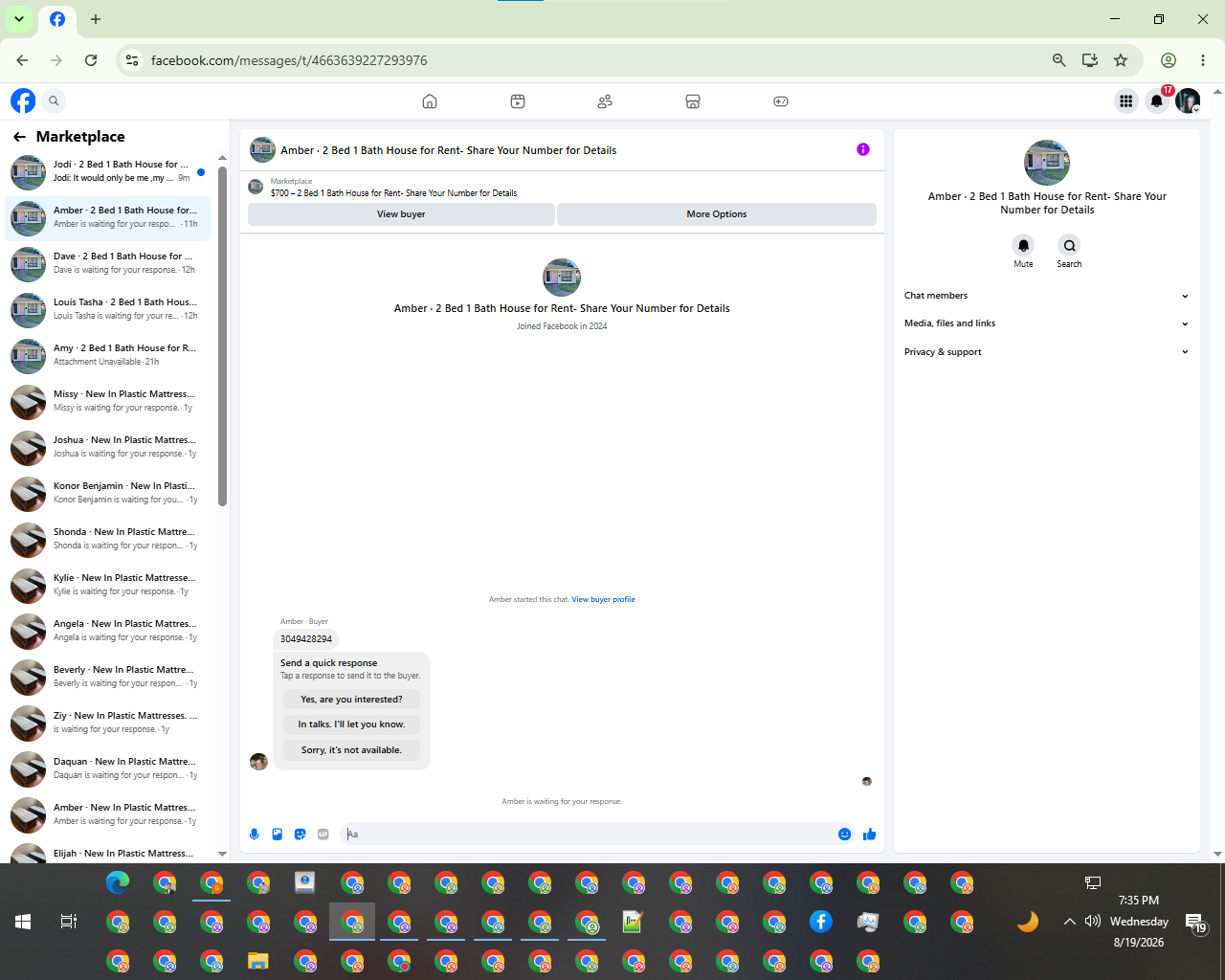Open the account profile picture menu
This screenshot has width=1225, height=980.
tap(1188, 100)
